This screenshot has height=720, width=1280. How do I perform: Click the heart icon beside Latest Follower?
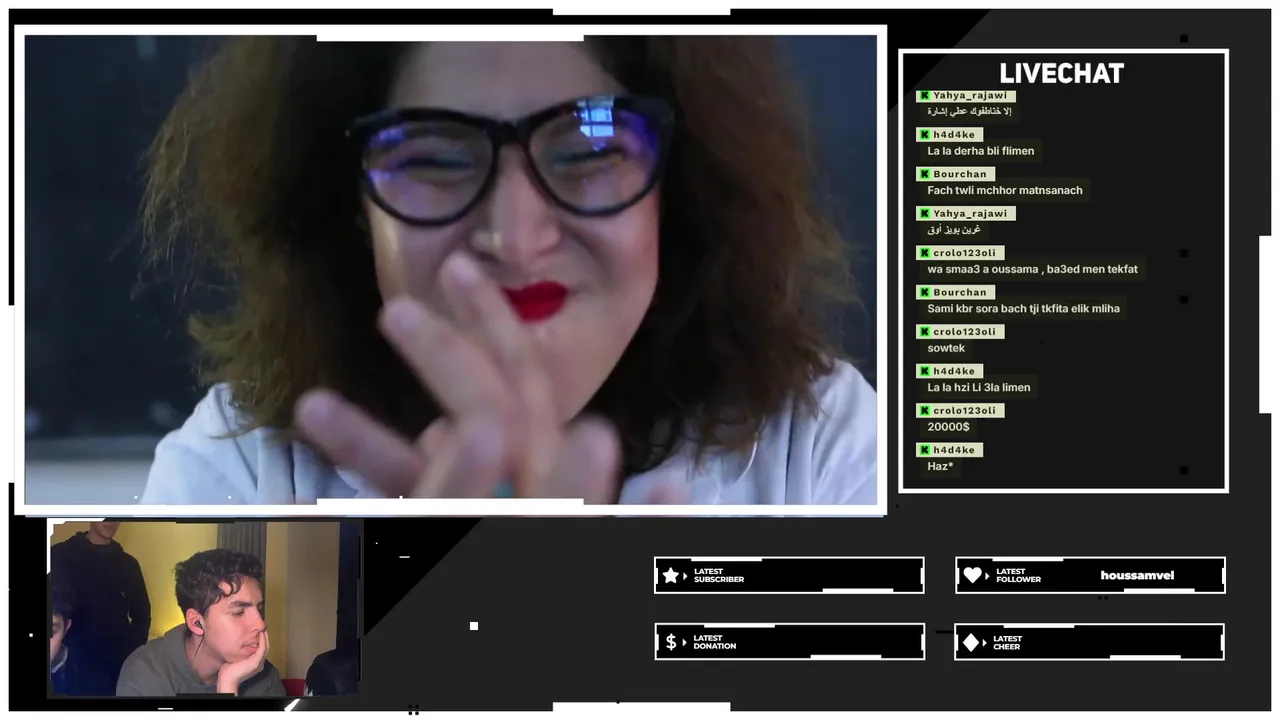click(973, 575)
